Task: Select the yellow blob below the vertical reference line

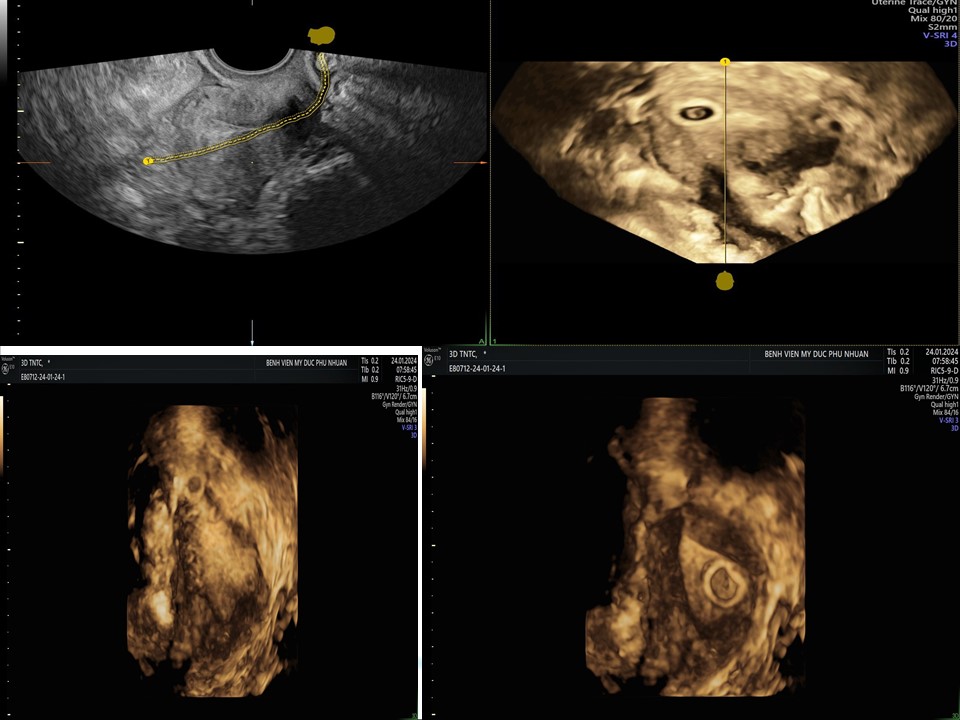Action: click(x=725, y=281)
